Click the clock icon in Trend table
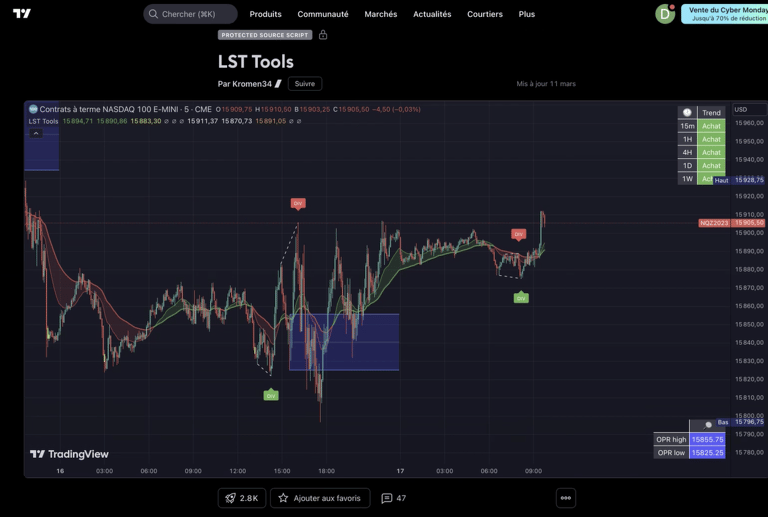 click(687, 113)
